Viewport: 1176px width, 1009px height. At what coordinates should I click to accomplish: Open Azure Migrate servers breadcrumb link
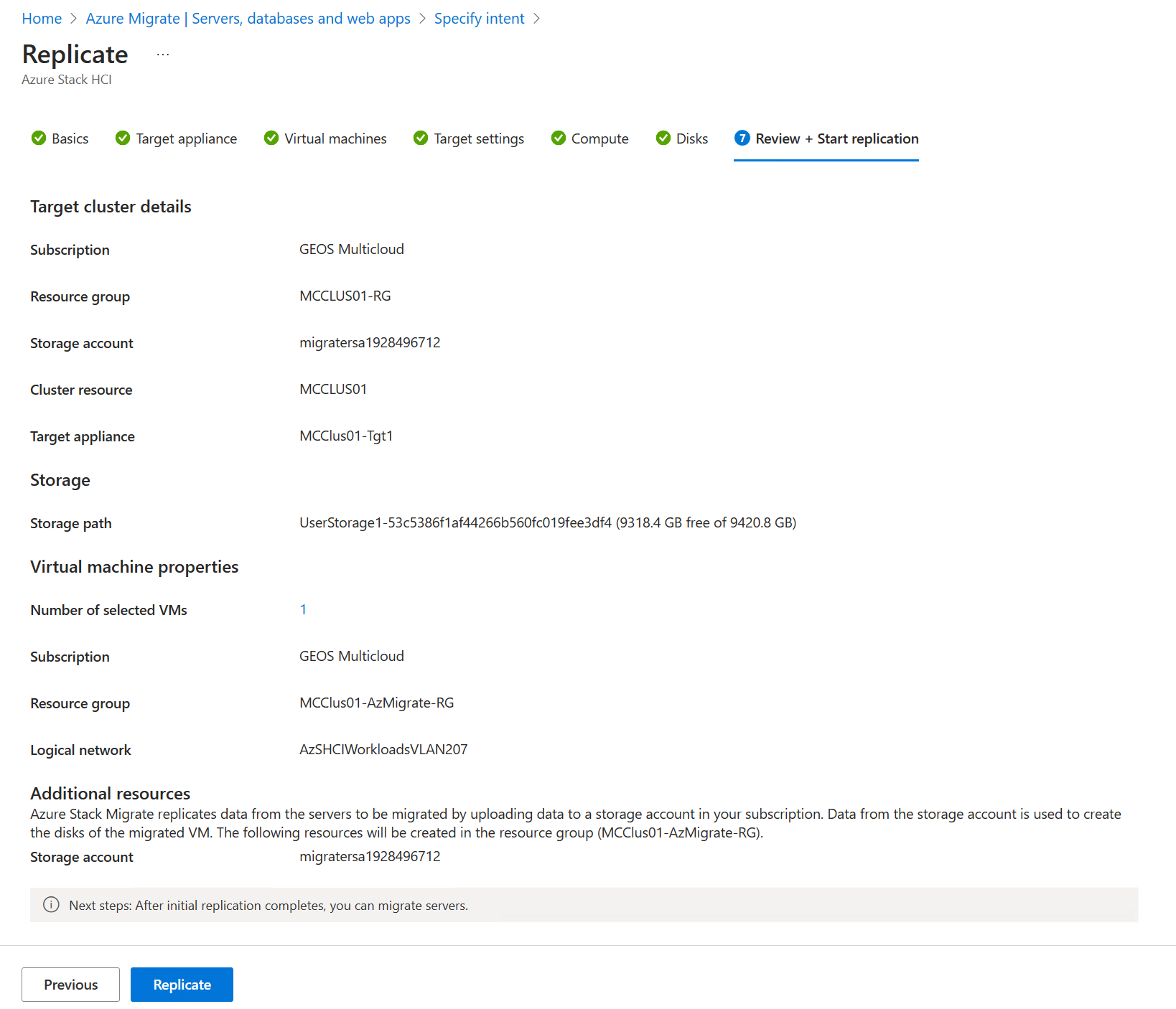click(248, 19)
